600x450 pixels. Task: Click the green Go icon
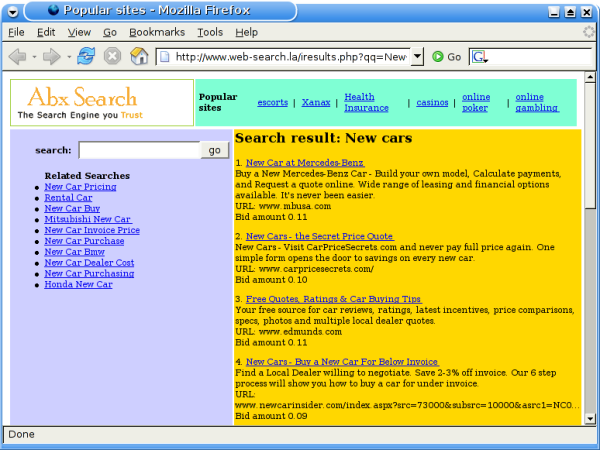(x=437, y=57)
